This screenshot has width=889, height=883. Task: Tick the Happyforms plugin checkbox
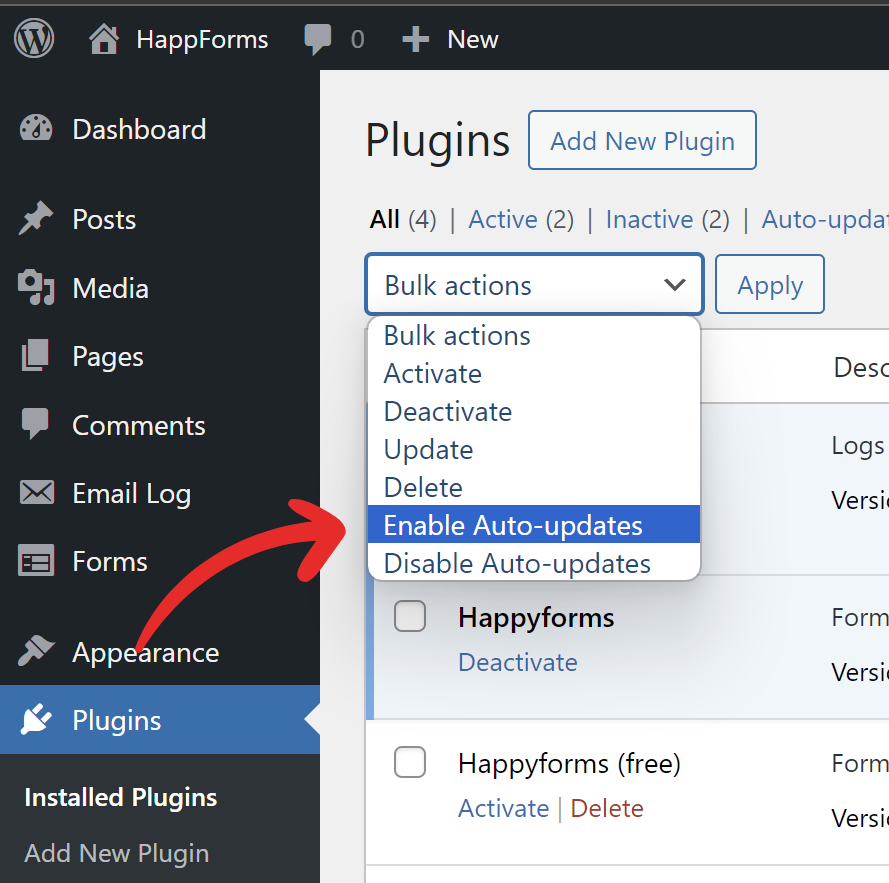pos(410,616)
